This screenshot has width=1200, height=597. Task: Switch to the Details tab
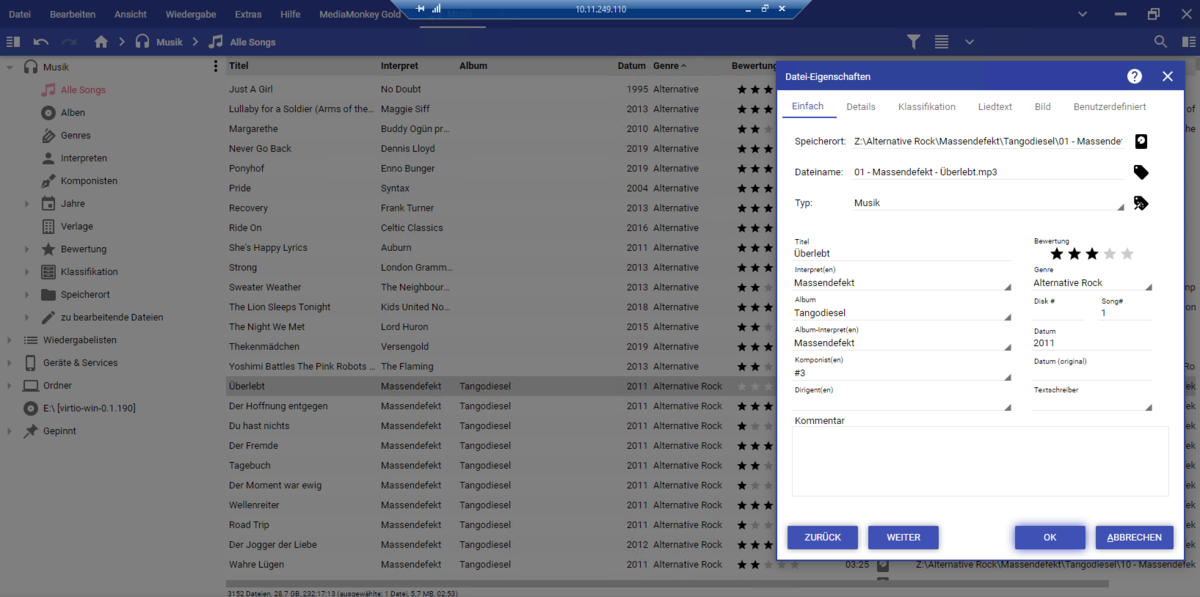click(860, 106)
